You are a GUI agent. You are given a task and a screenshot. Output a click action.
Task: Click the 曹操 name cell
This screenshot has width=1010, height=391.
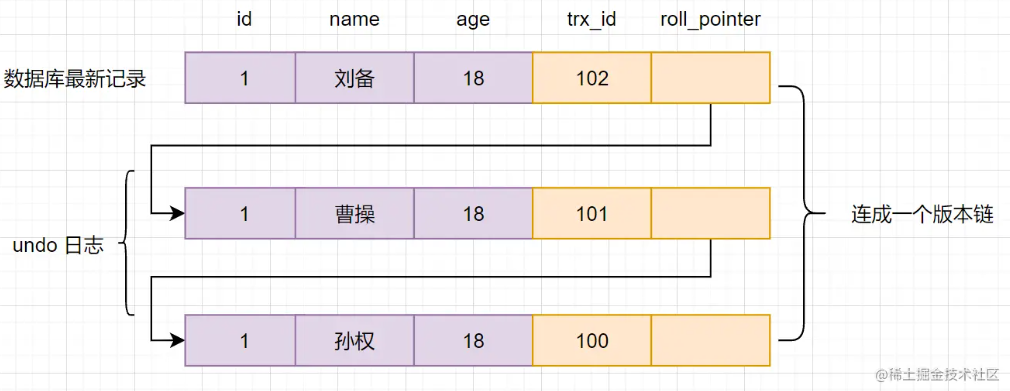pos(354,213)
